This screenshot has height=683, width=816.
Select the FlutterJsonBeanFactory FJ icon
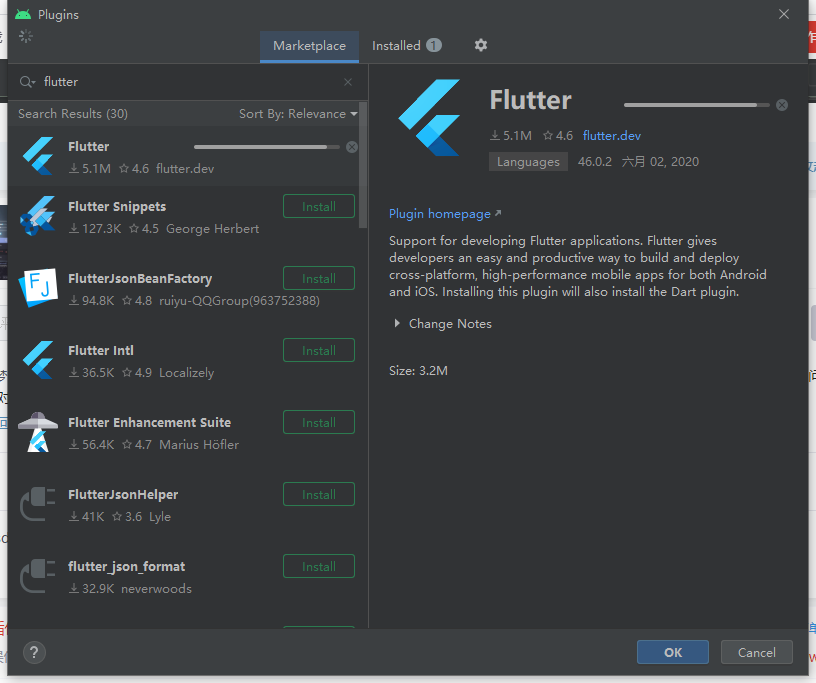point(38,287)
